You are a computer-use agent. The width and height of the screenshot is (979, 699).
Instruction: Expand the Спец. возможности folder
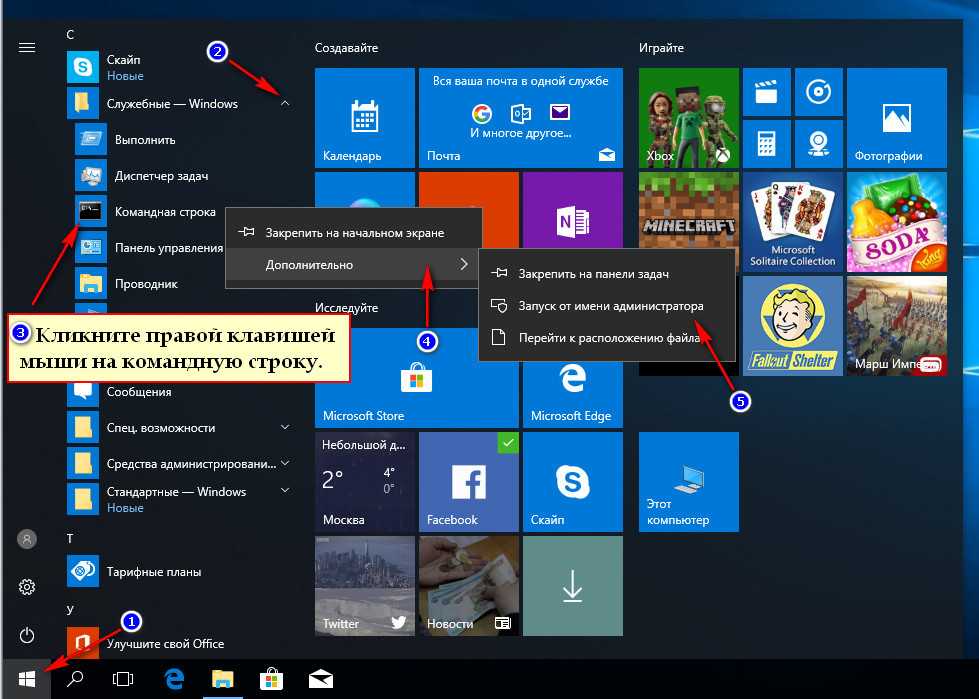click(285, 427)
